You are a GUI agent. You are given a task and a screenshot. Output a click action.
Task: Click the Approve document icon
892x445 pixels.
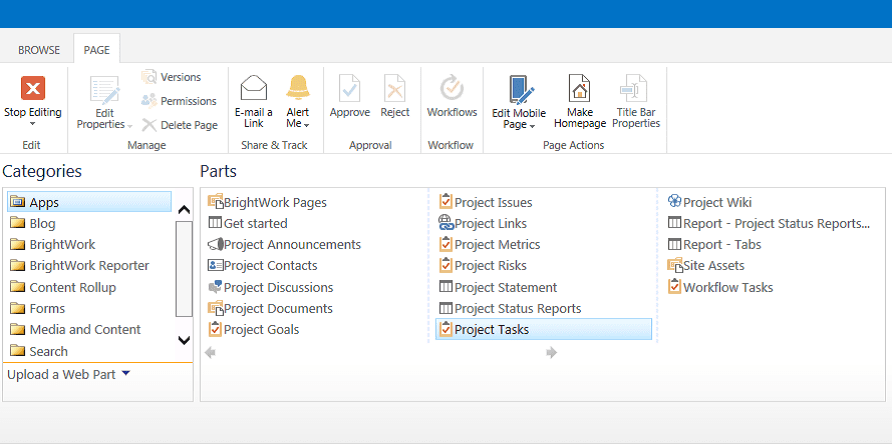point(349,88)
